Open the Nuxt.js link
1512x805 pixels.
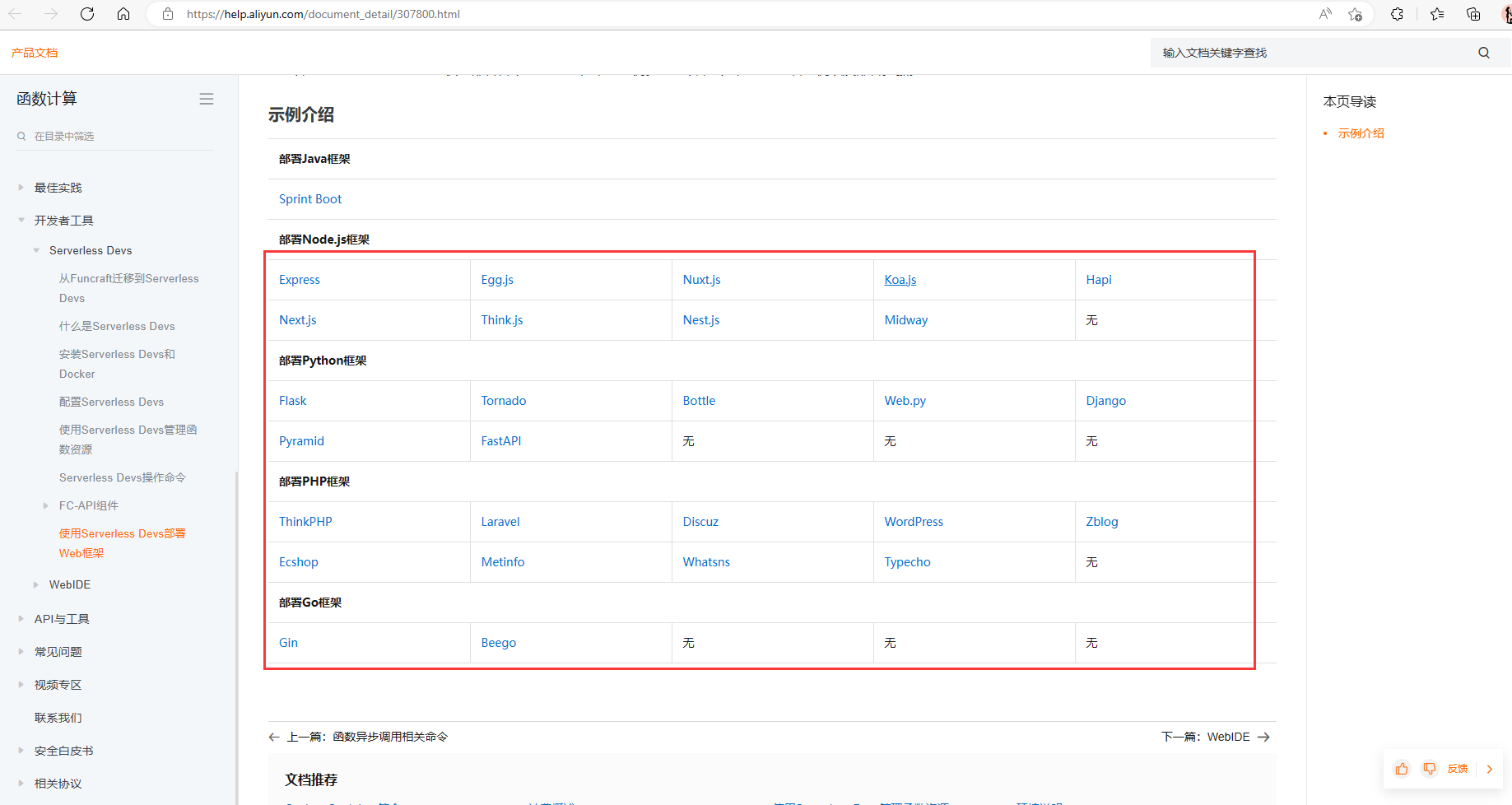point(702,280)
